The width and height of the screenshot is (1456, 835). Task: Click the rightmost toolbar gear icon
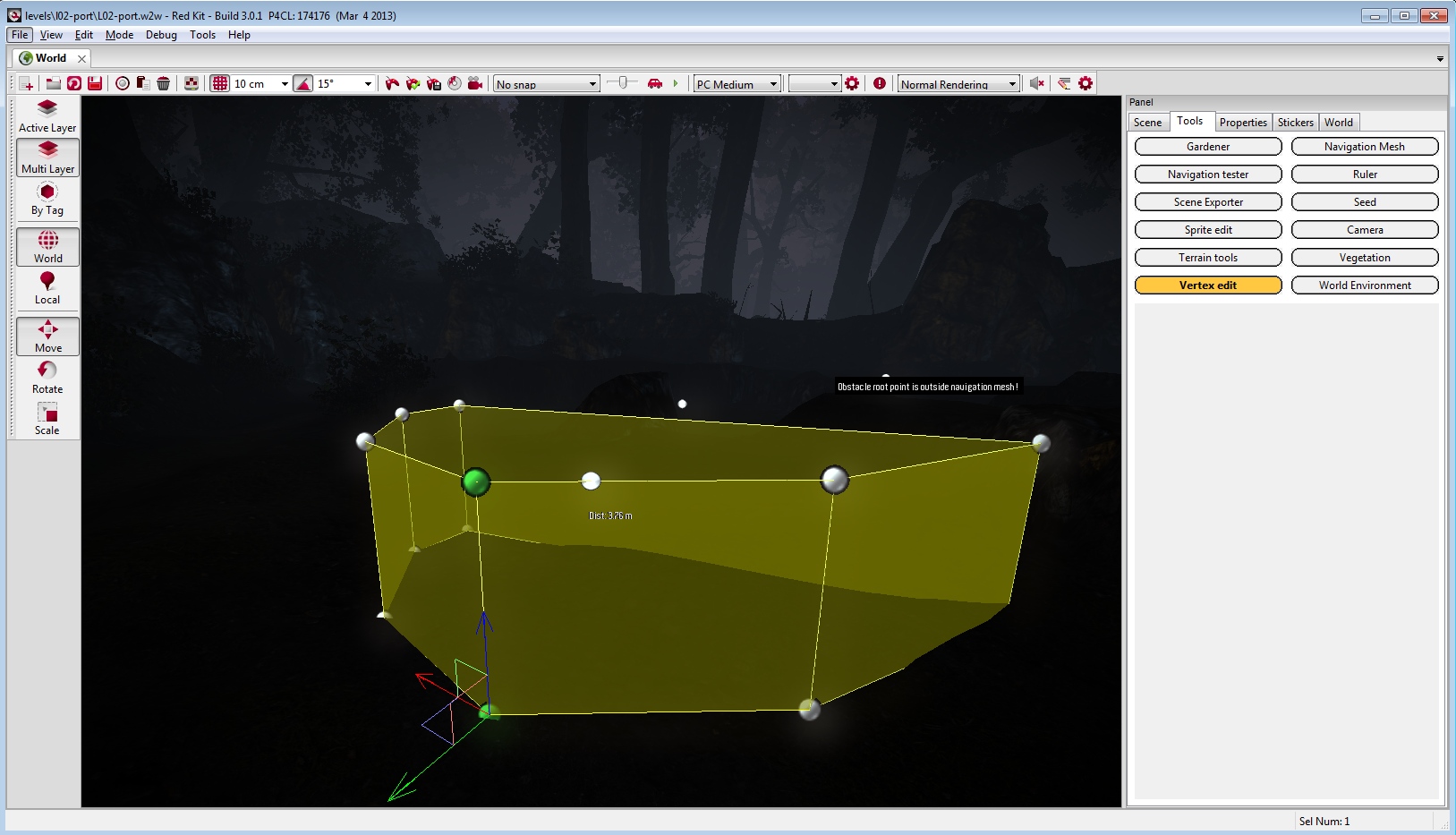click(1086, 83)
